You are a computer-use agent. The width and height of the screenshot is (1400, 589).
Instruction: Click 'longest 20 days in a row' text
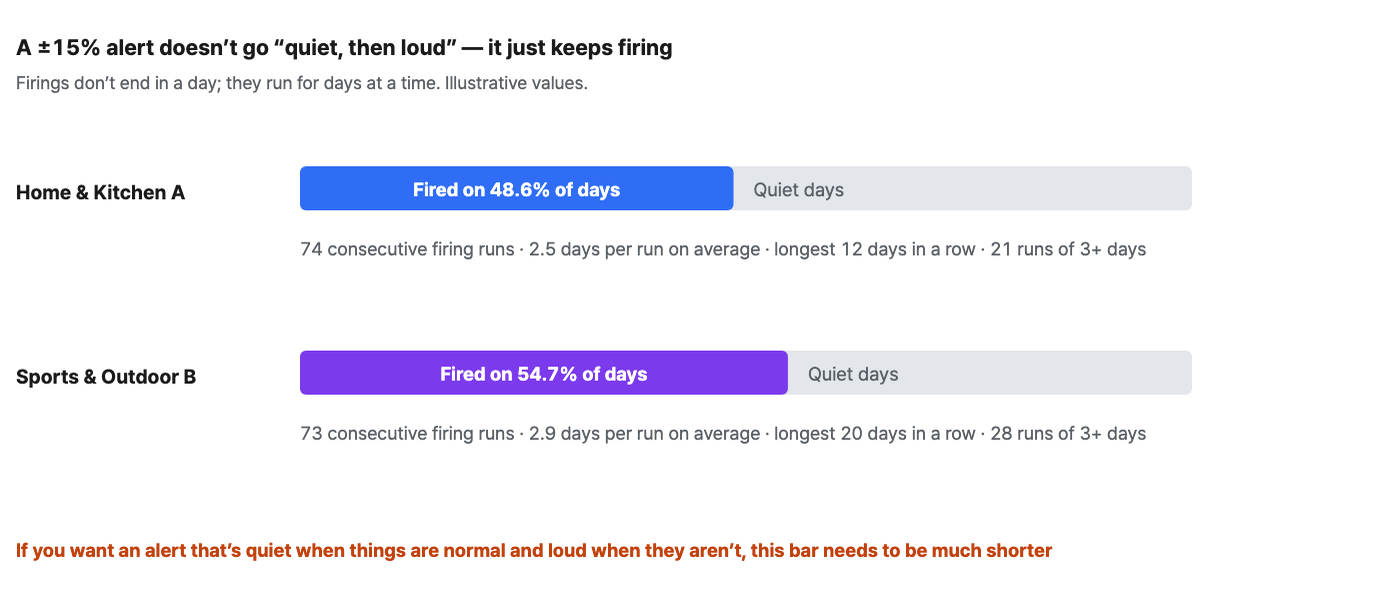[x=874, y=434]
